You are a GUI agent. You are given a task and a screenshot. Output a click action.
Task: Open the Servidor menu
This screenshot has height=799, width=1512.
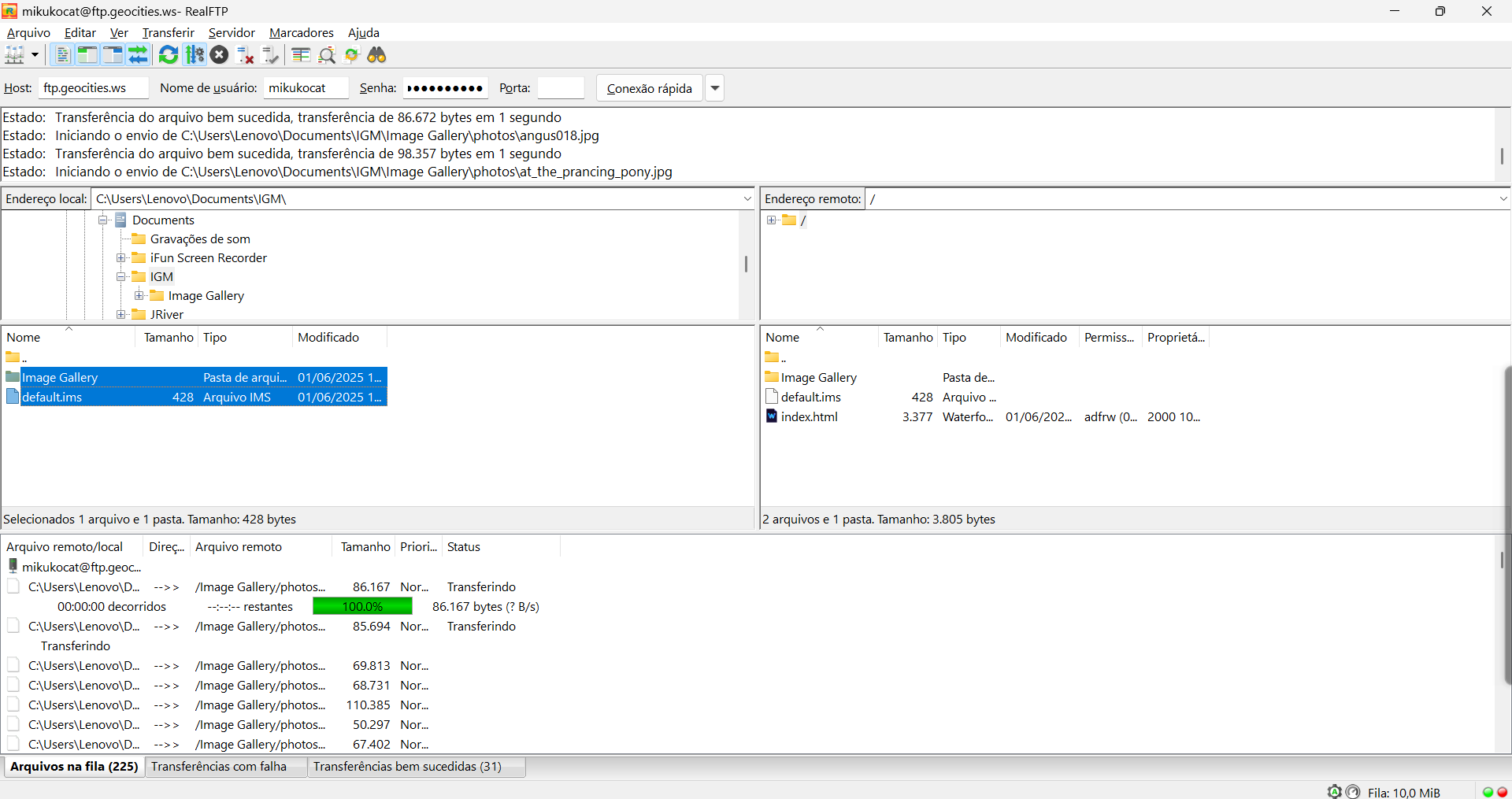tap(232, 32)
